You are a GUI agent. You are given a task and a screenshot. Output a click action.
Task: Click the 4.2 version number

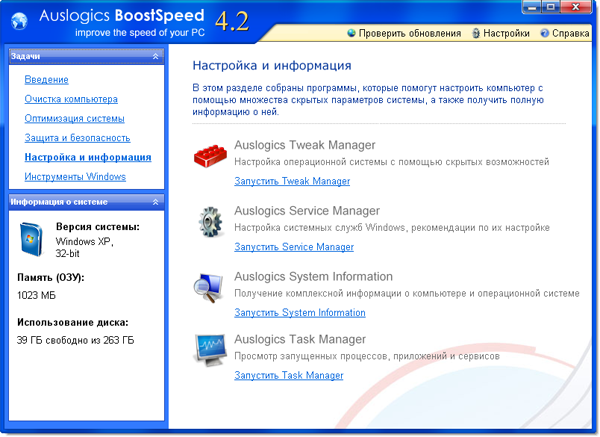(x=232, y=21)
